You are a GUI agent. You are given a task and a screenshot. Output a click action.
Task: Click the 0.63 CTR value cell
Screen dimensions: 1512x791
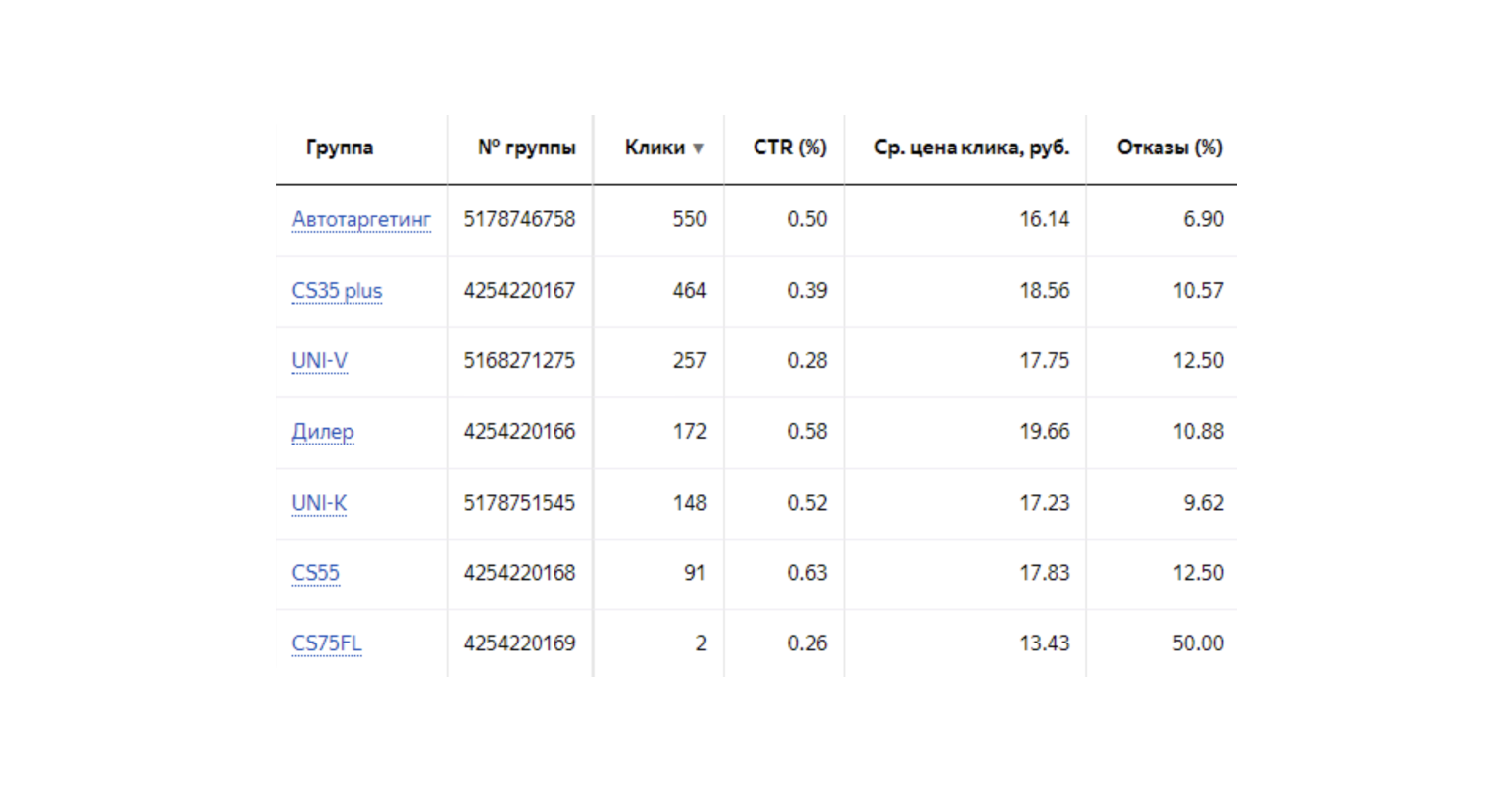(x=806, y=573)
